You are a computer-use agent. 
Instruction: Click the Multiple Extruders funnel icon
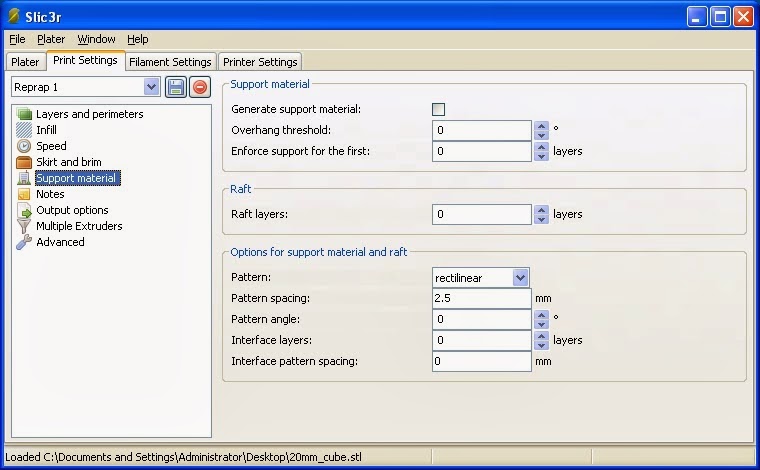click(24, 226)
